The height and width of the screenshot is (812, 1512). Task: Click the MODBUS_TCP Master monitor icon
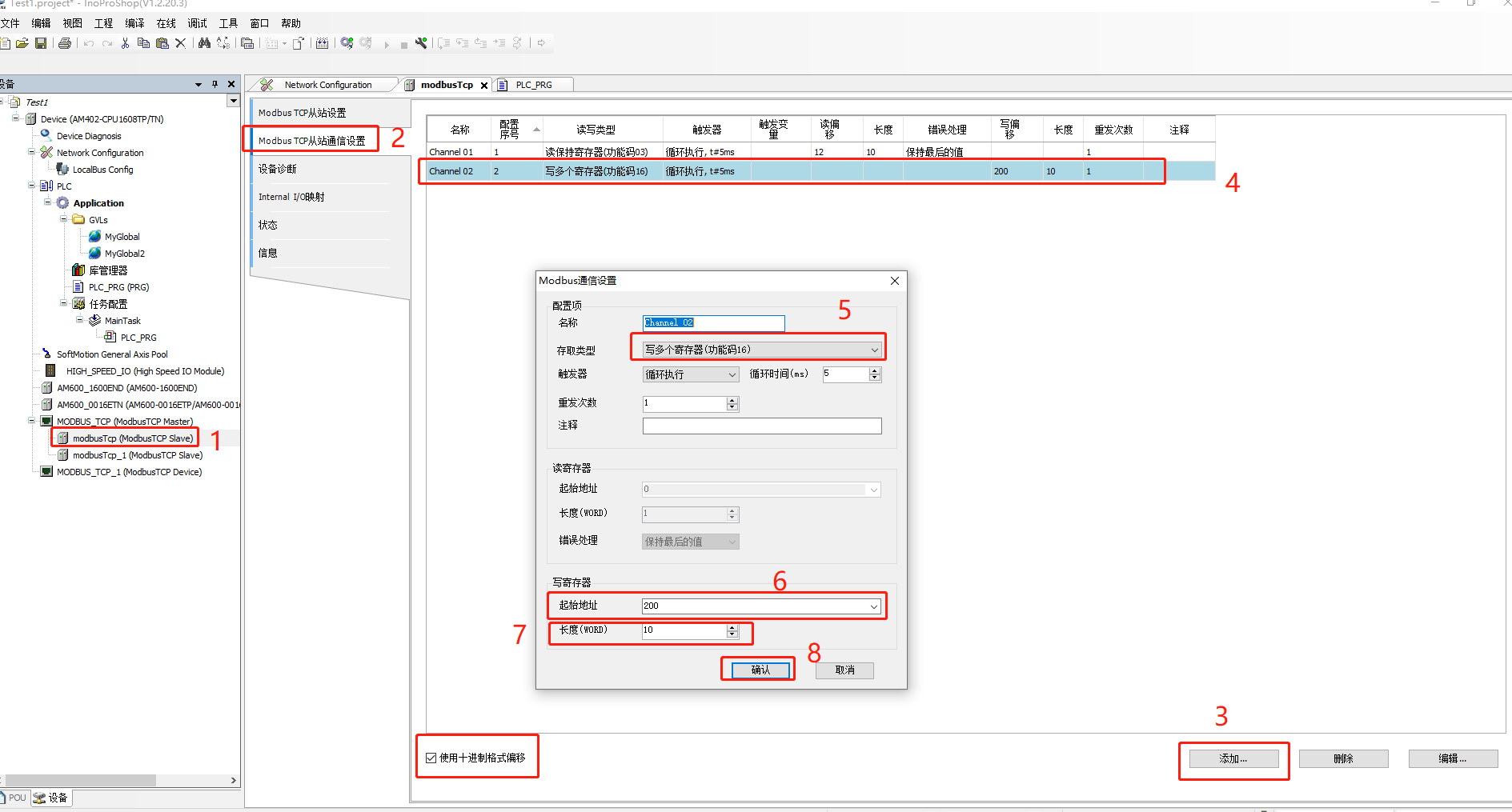pos(46,421)
